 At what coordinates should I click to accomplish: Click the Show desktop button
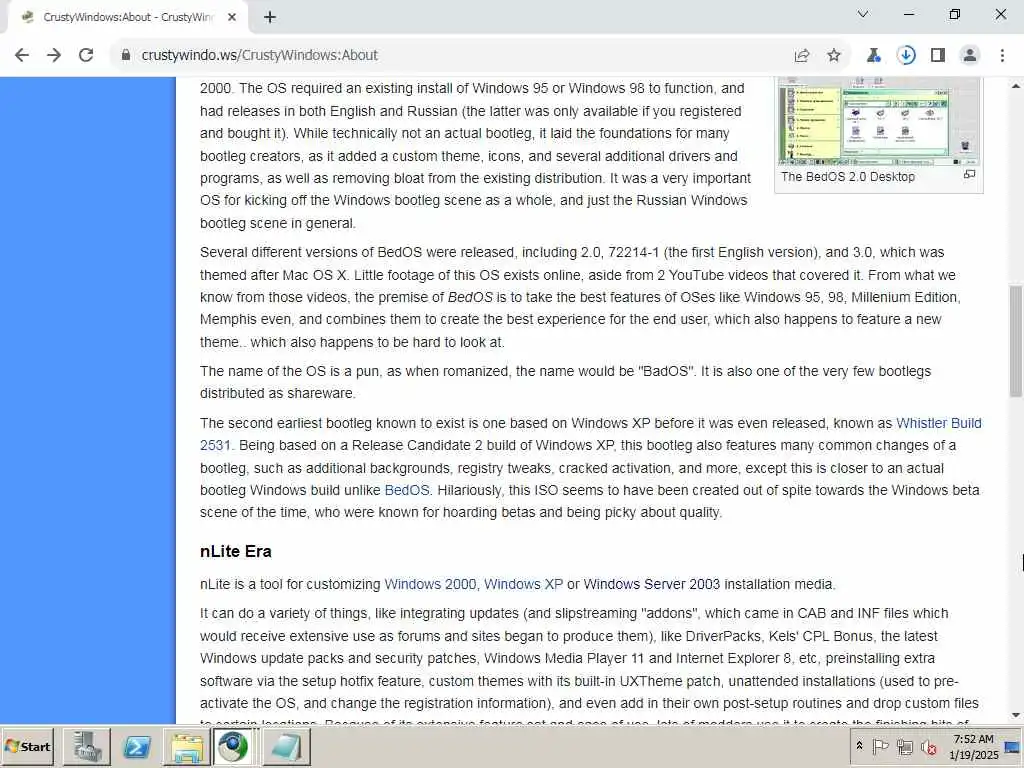tap(1014, 747)
